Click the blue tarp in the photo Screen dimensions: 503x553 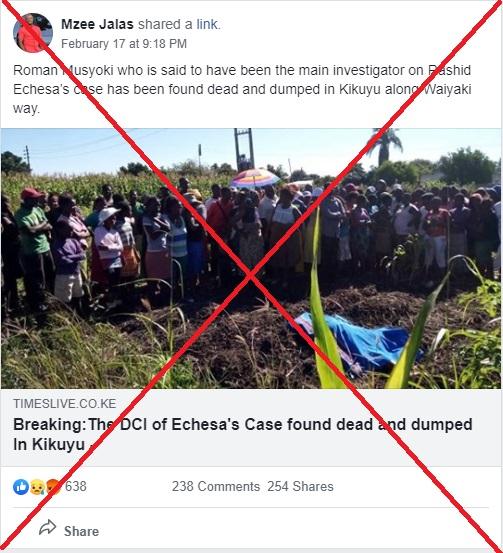point(357,342)
